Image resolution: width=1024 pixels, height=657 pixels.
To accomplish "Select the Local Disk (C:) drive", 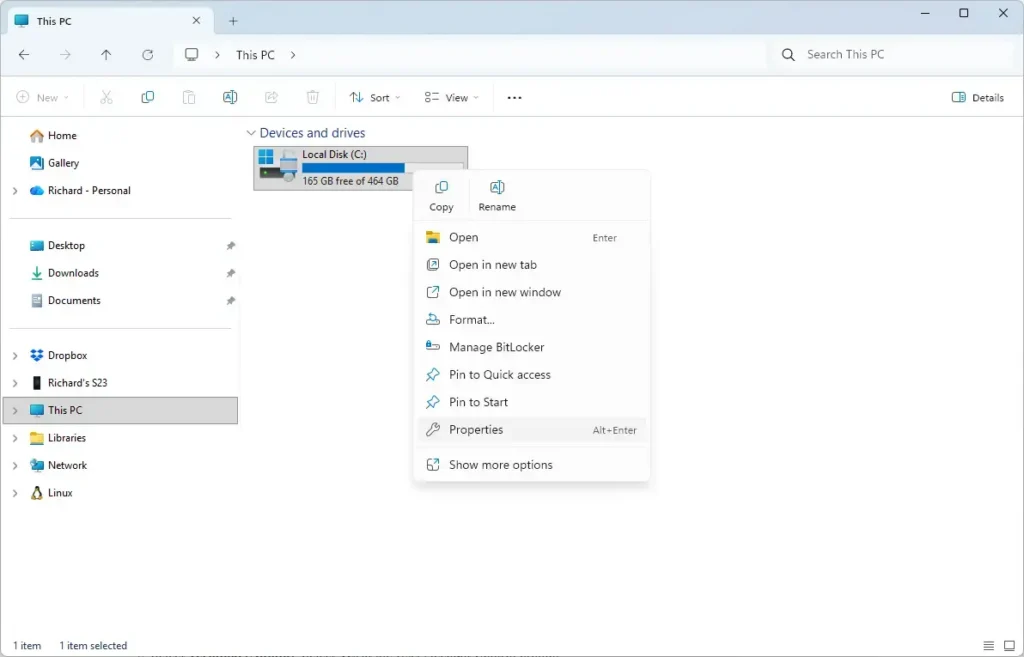I will pos(360,168).
